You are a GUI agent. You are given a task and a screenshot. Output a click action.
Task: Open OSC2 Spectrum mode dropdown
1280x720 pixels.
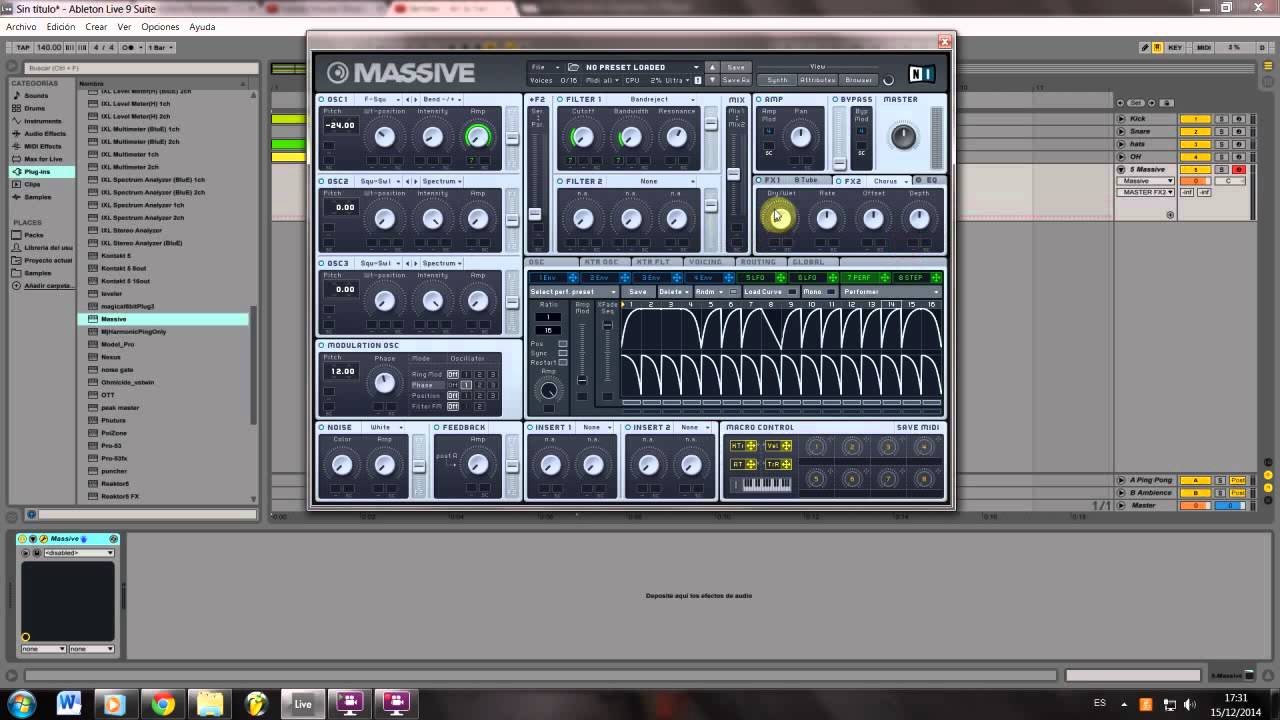click(442, 182)
